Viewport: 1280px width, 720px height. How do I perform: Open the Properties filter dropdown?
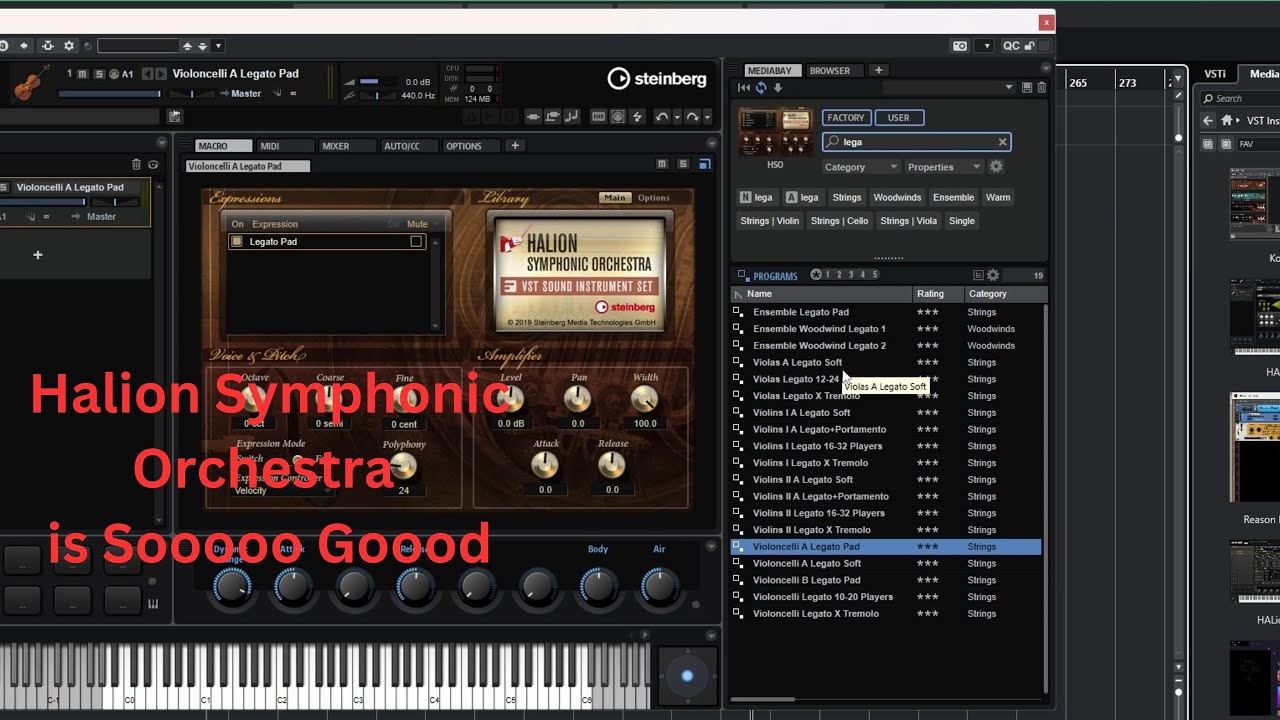click(943, 167)
